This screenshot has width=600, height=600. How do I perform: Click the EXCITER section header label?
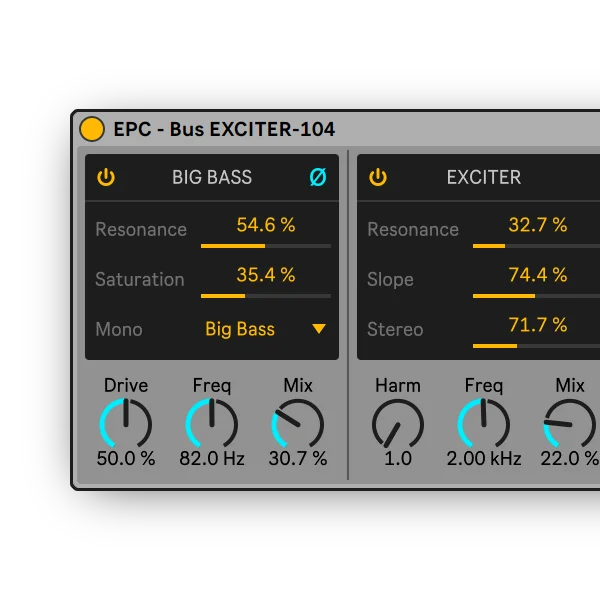tap(484, 177)
